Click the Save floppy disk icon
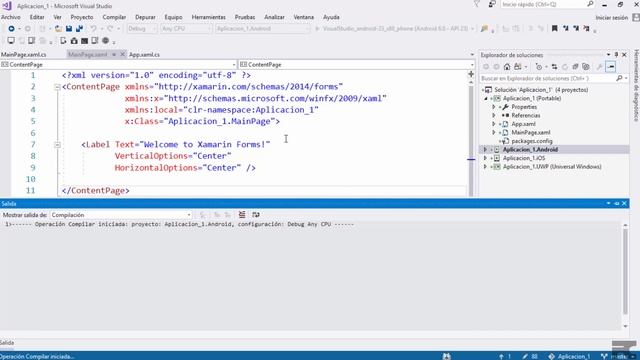This screenshot has width=640, height=360. pos(69,29)
